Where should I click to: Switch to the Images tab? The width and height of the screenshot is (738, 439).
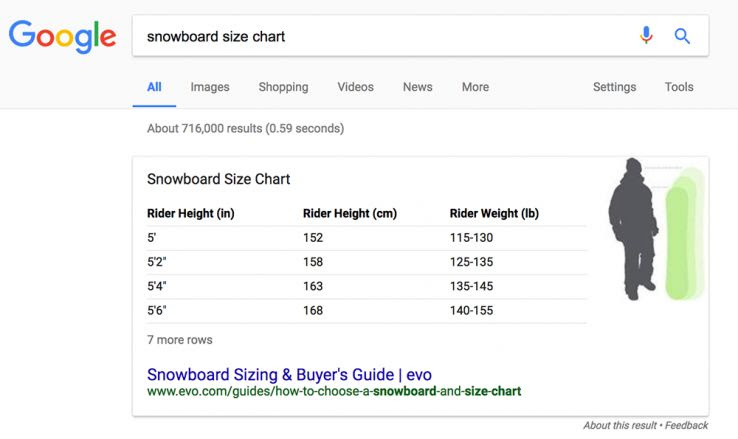pos(210,87)
